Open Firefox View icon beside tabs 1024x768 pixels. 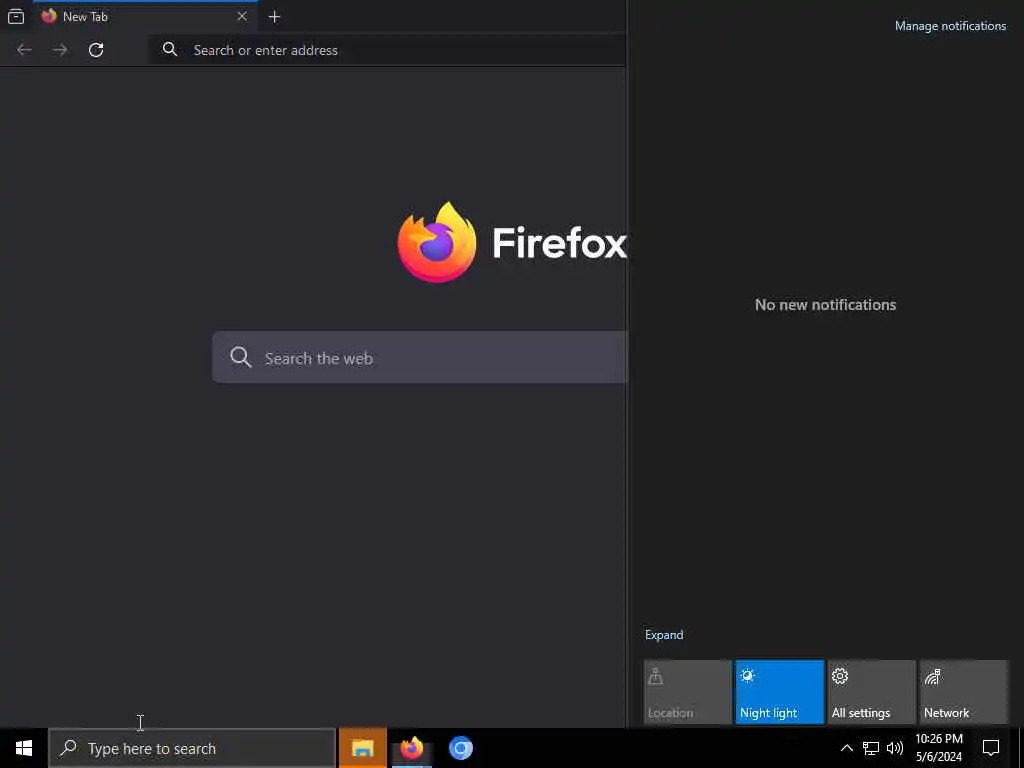point(16,16)
